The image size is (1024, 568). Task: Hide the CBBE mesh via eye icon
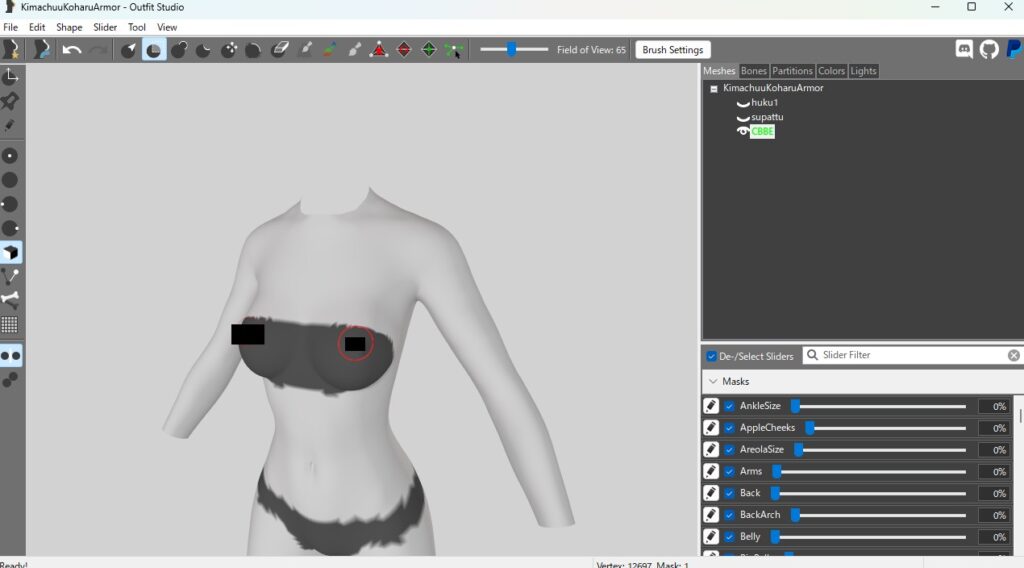coord(743,131)
